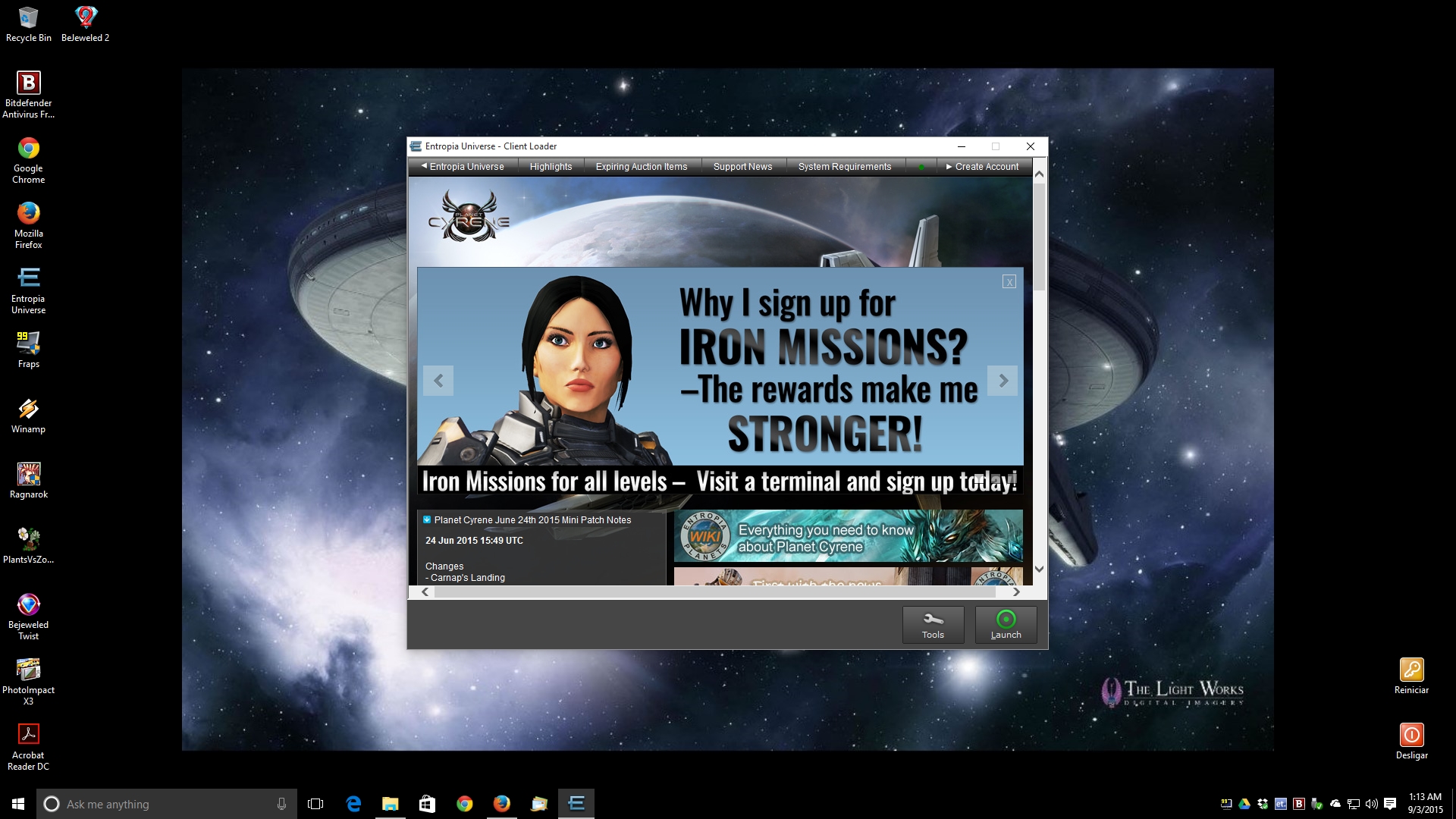Image resolution: width=1456 pixels, height=819 pixels.
Task: Select the Google Chrome desktop icon
Action: (28, 160)
